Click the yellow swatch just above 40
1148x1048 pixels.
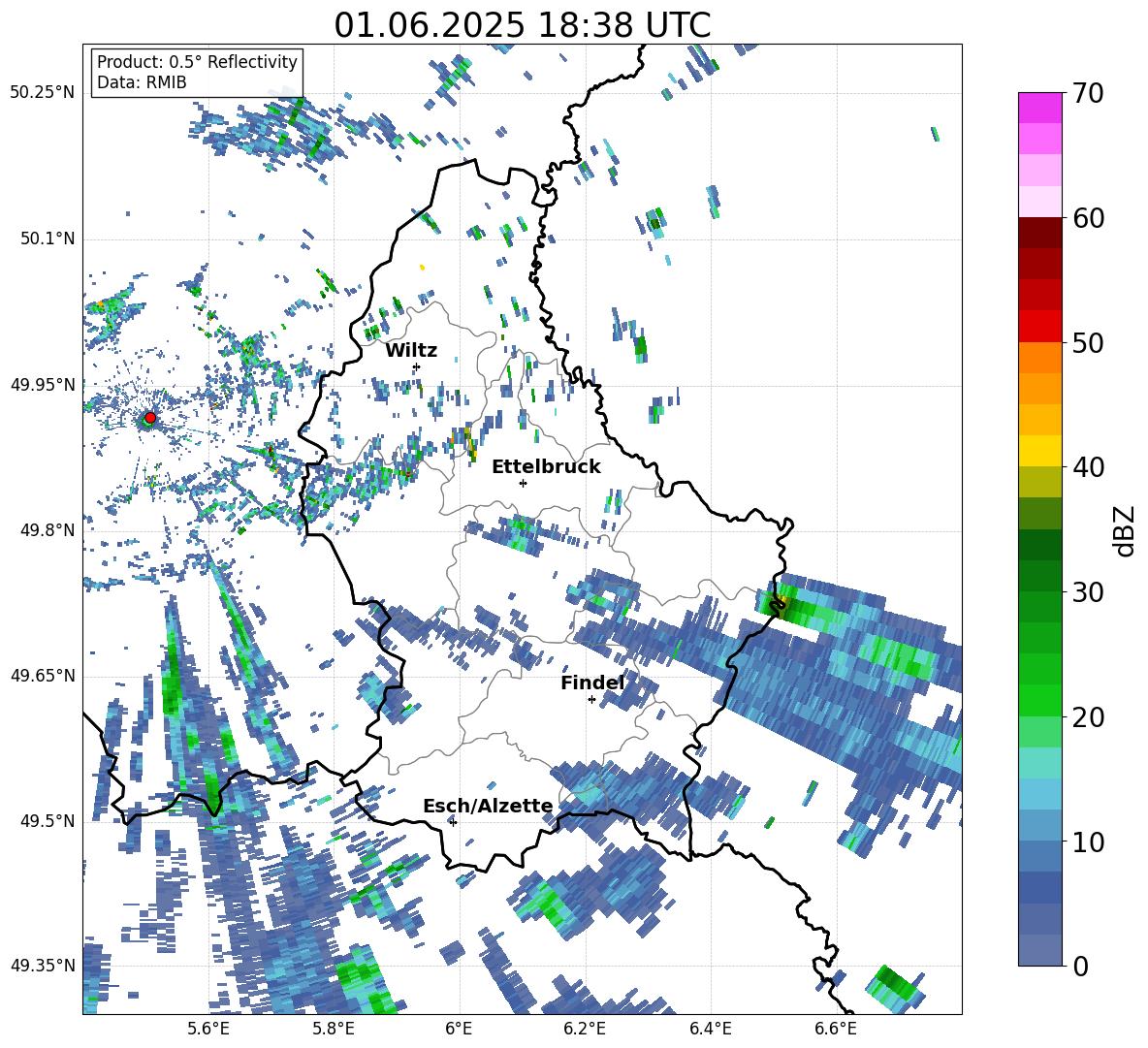pyautogui.click(x=1039, y=451)
